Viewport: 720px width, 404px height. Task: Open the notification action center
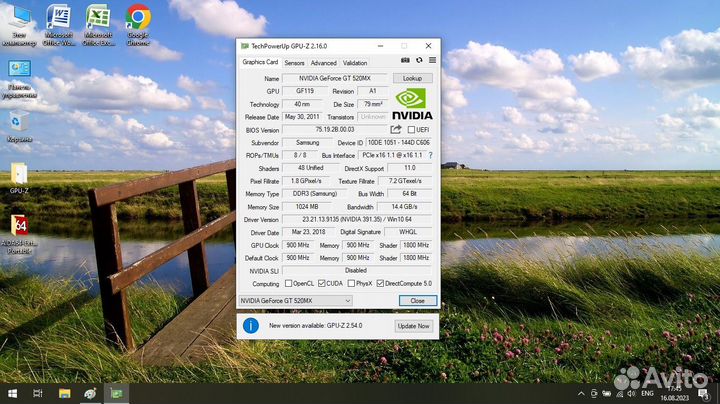pos(703,393)
